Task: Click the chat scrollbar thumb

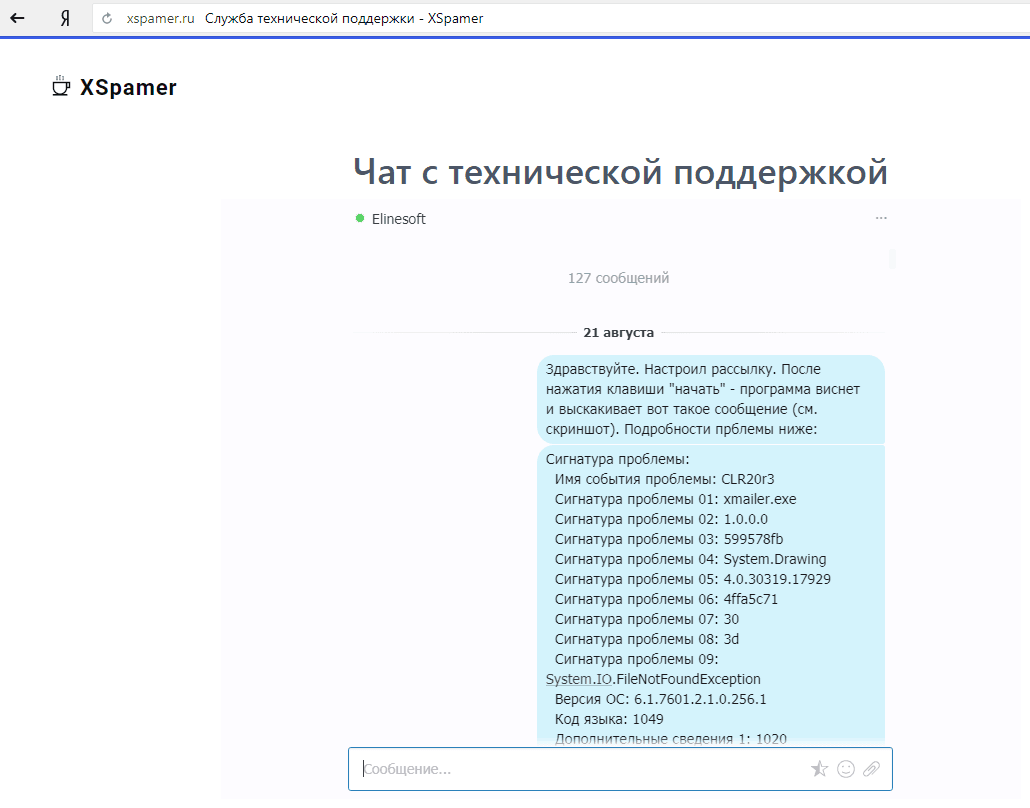Action: coord(892,259)
